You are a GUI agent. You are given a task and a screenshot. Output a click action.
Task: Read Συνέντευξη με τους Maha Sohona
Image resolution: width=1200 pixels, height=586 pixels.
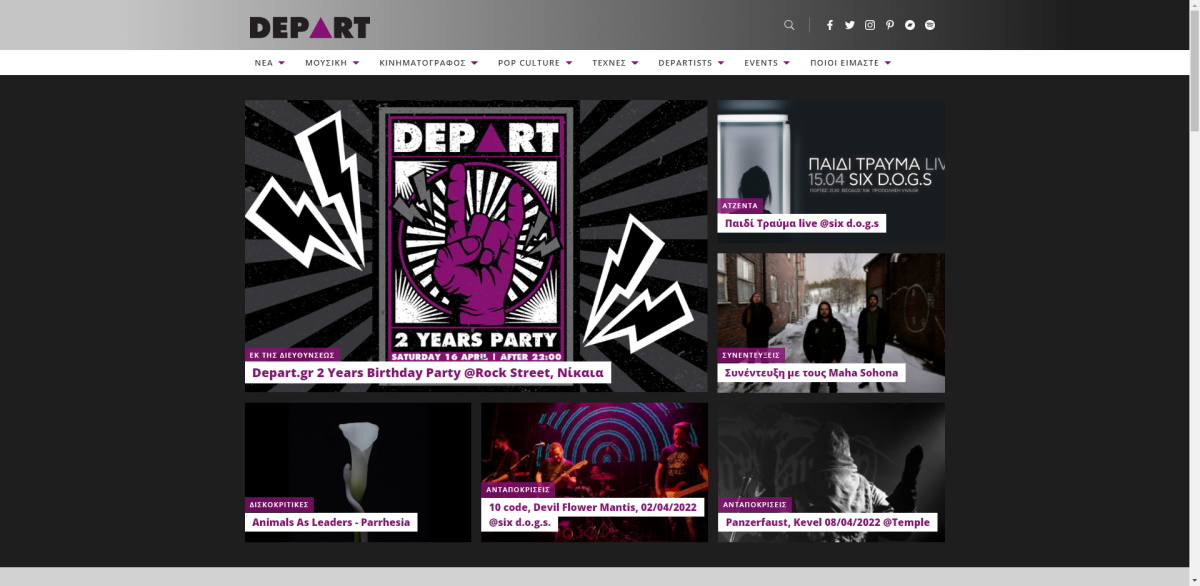[x=811, y=373]
